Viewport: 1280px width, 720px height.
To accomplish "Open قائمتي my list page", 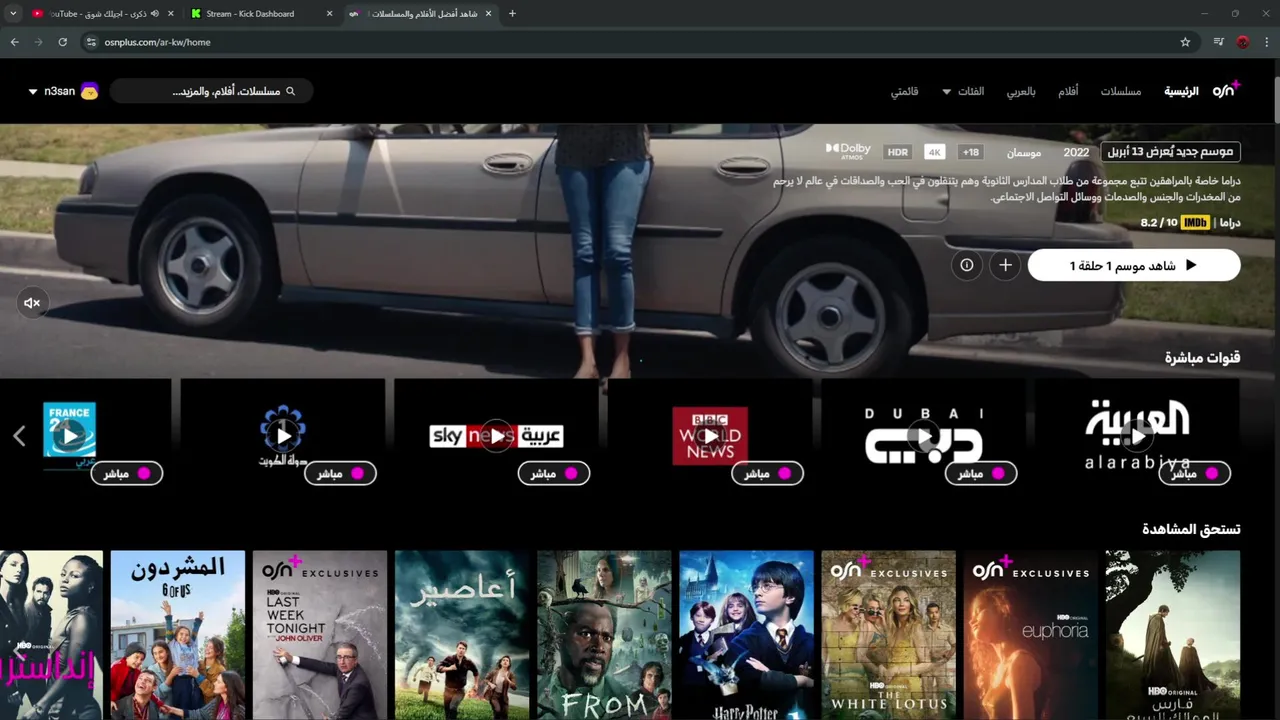I will tap(905, 91).
